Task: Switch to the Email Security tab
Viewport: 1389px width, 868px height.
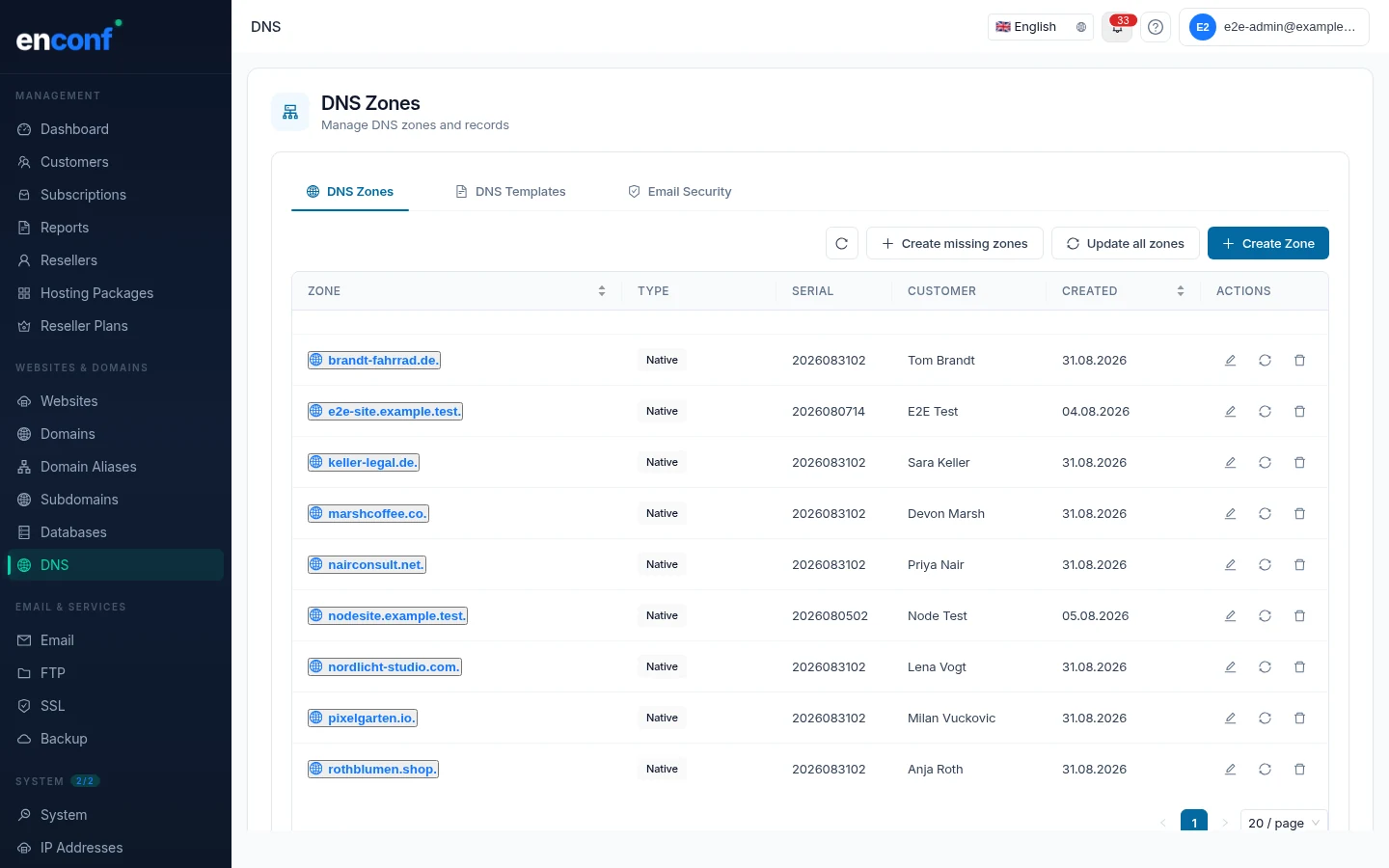Action: pos(679,191)
